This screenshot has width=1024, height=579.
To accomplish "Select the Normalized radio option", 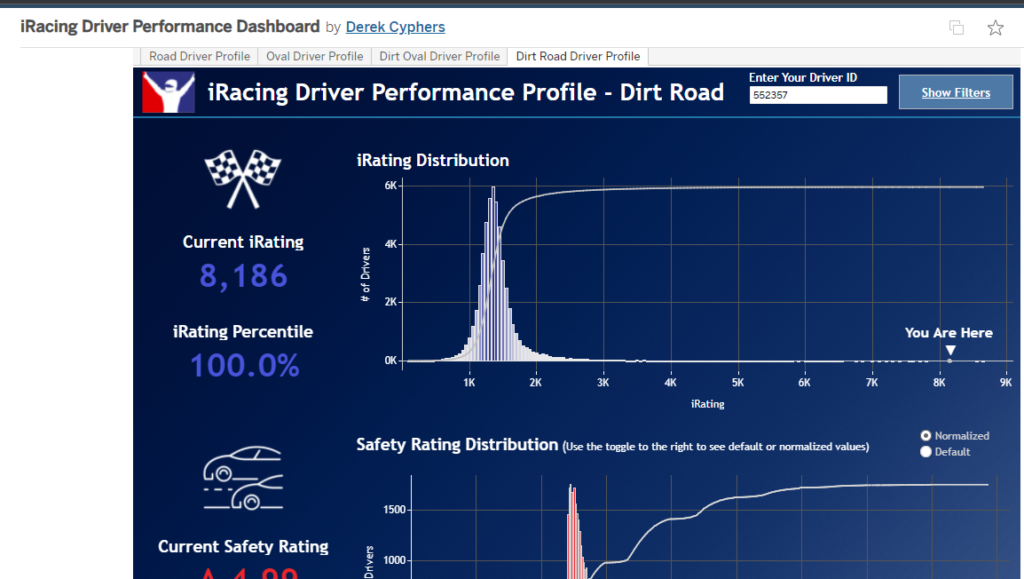I will click(x=926, y=436).
